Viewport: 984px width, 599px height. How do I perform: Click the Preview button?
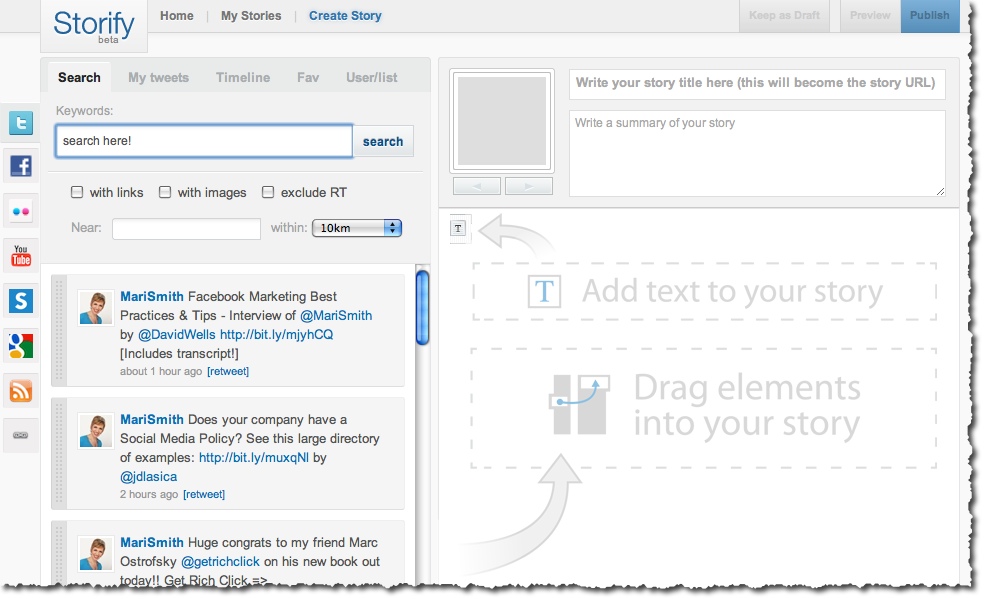click(870, 16)
